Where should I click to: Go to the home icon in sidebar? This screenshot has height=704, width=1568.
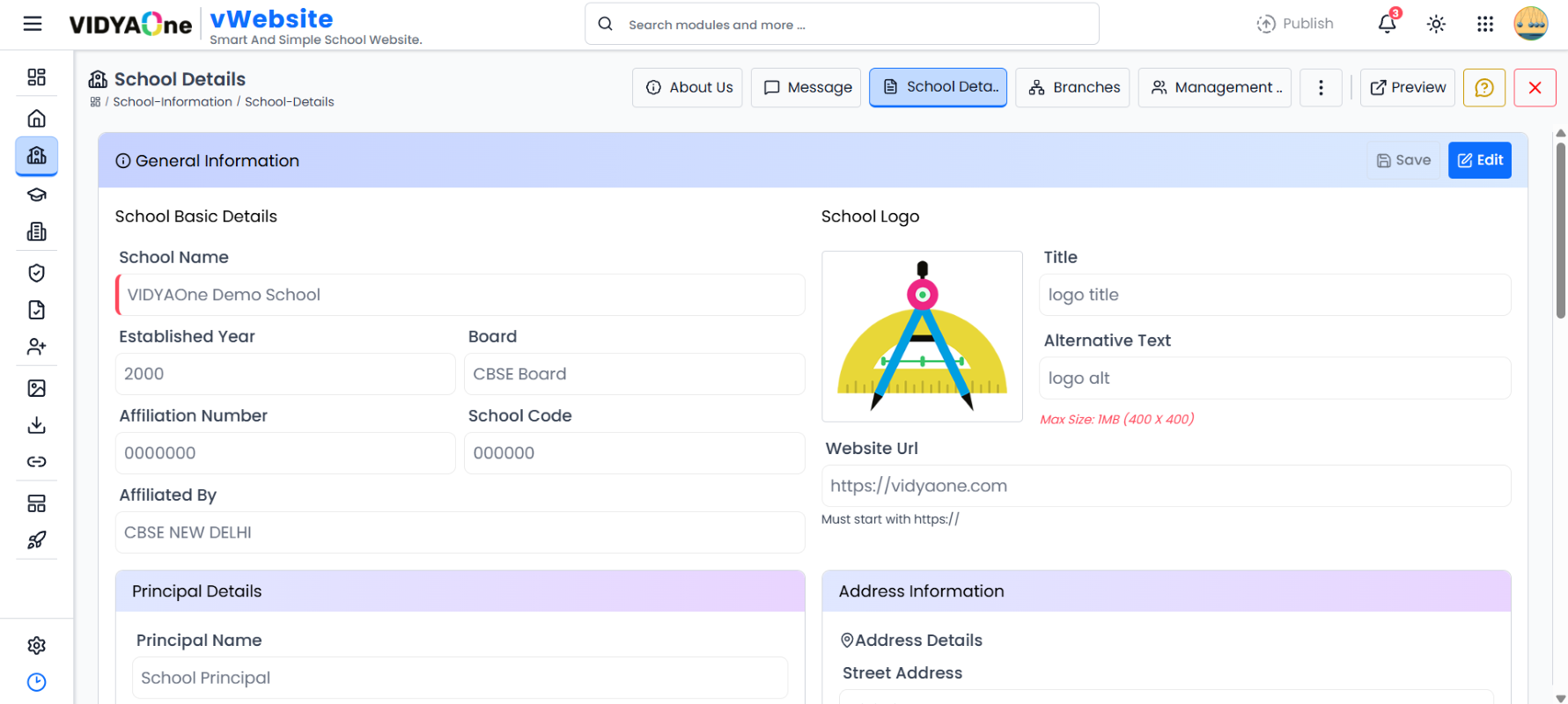coord(36,118)
